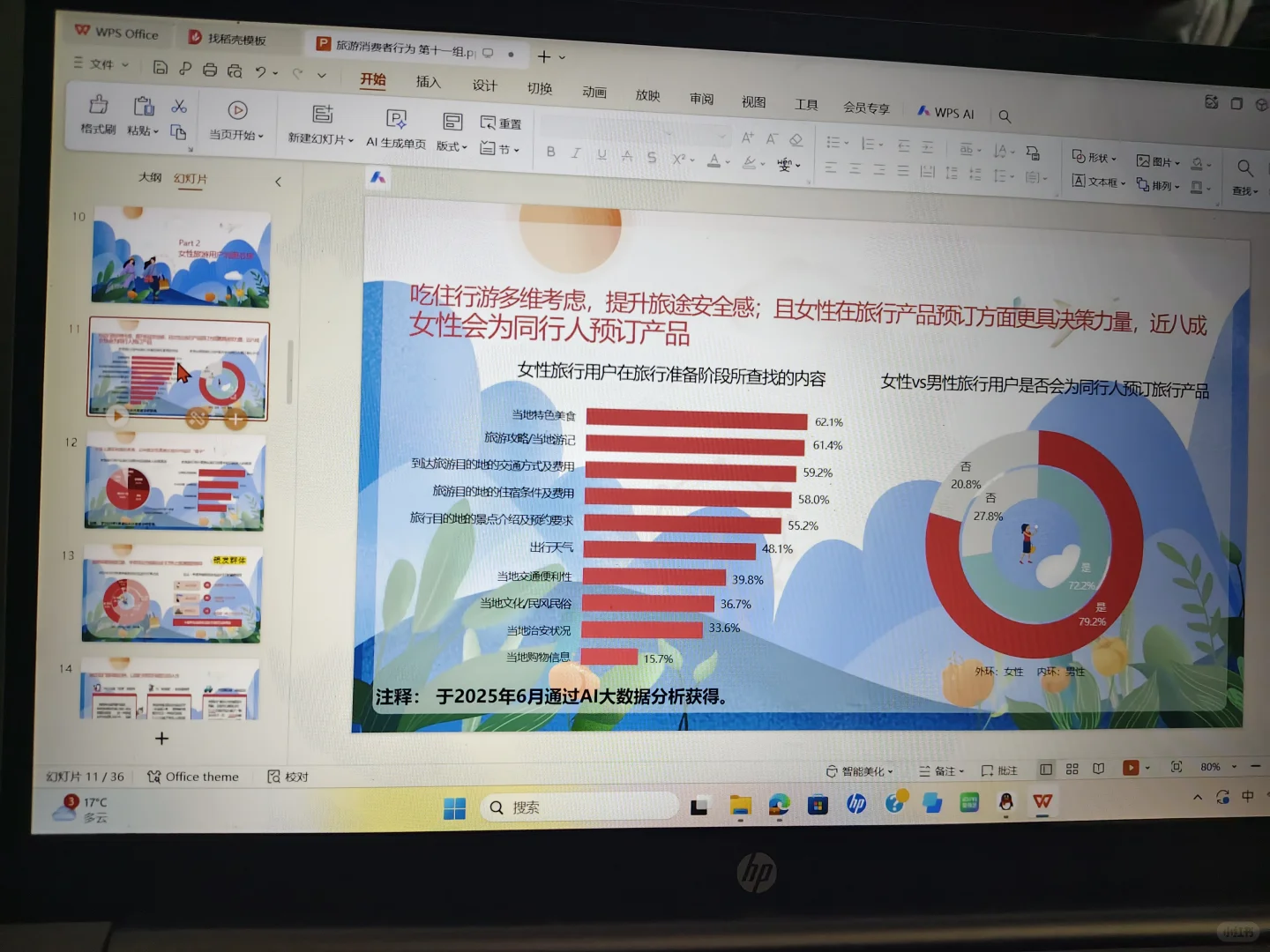Select slide 13 thumbnail in the panel

point(173,595)
